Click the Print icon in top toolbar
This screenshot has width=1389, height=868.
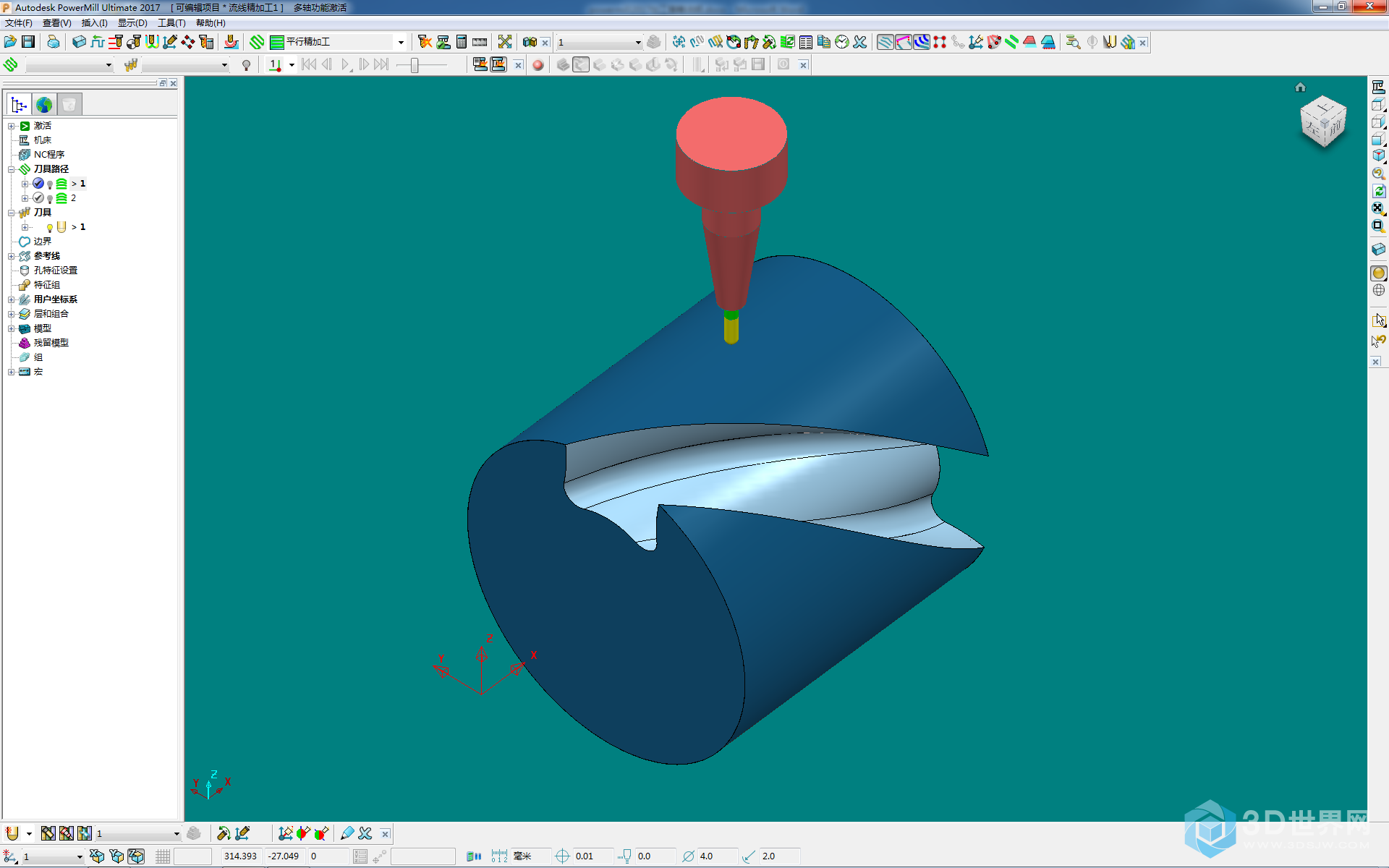(54, 42)
